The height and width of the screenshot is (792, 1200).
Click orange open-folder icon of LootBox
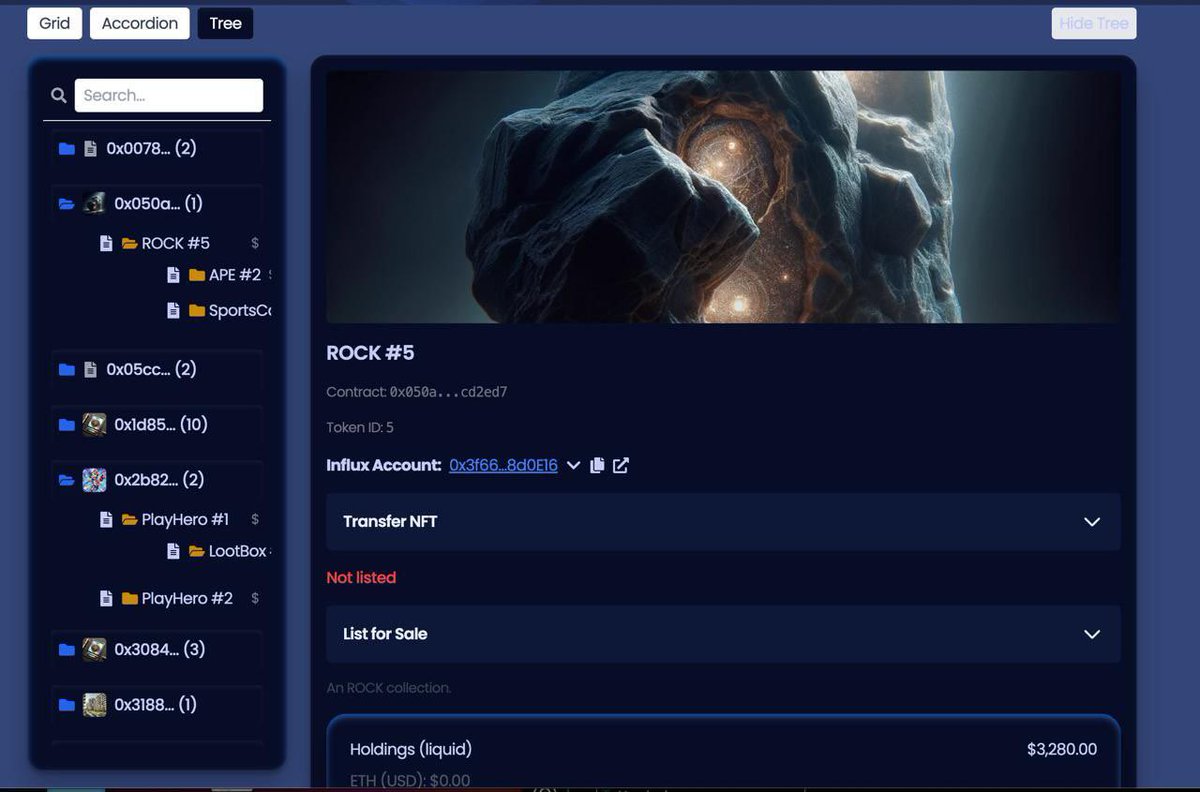(197, 551)
